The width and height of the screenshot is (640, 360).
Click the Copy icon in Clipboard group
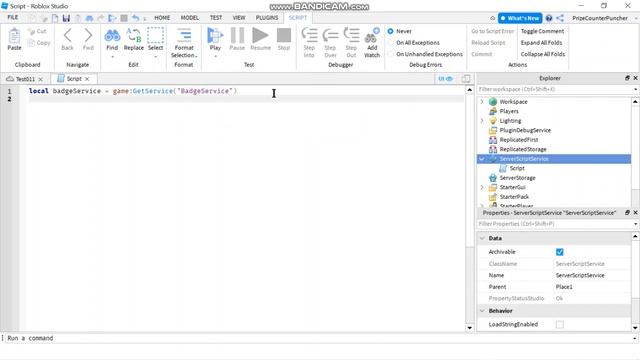pos(31,42)
